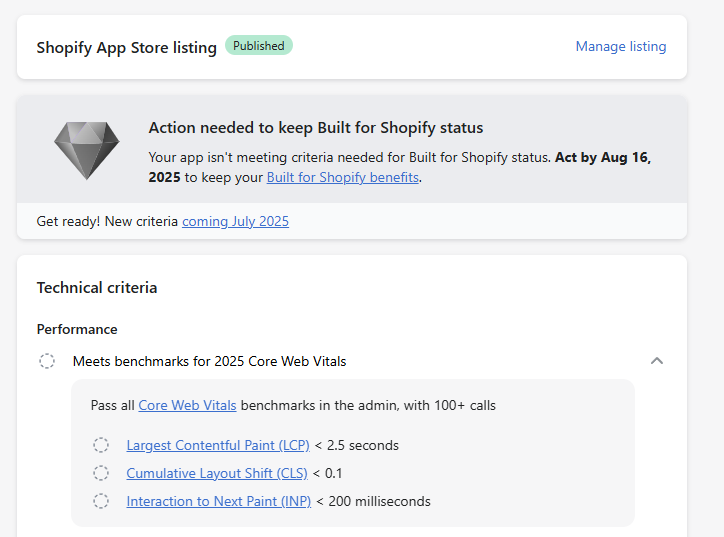Click the pending circle next to CLS
The image size is (724, 537).
[101, 473]
